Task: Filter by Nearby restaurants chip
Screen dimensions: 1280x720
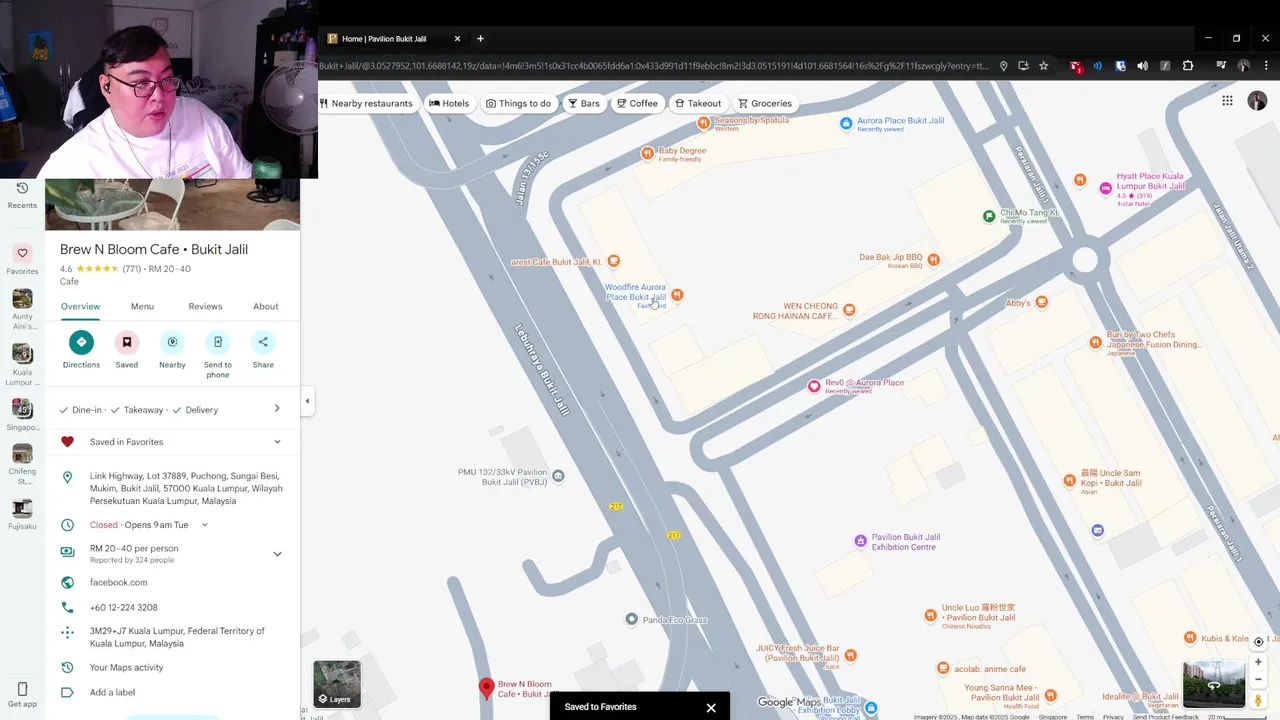Action: [366, 103]
